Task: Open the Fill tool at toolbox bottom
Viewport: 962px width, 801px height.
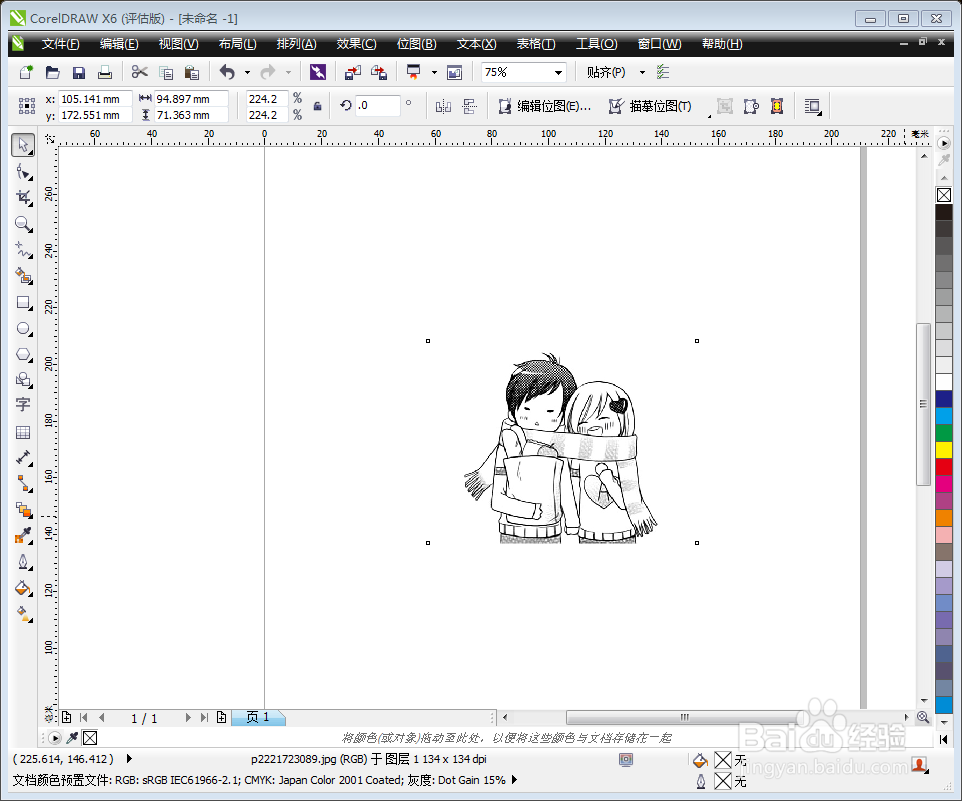Action: 24,589
